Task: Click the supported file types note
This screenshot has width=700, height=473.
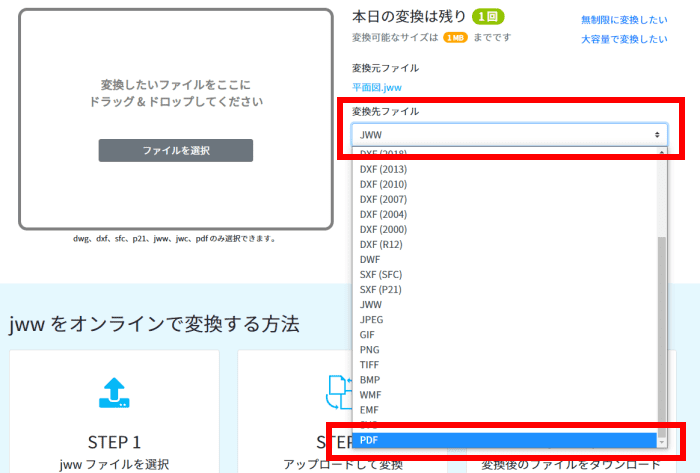Action: tap(175, 239)
